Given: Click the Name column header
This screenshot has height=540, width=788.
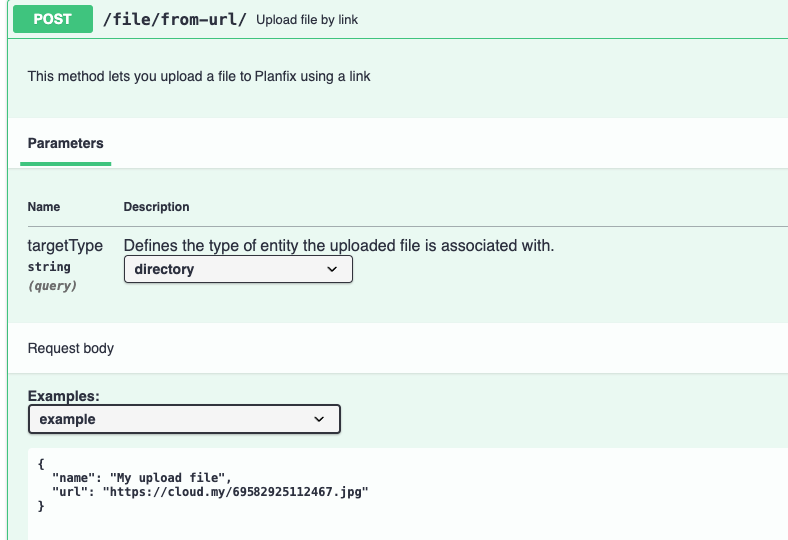Looking at the screenshot, I should (44, 207).
